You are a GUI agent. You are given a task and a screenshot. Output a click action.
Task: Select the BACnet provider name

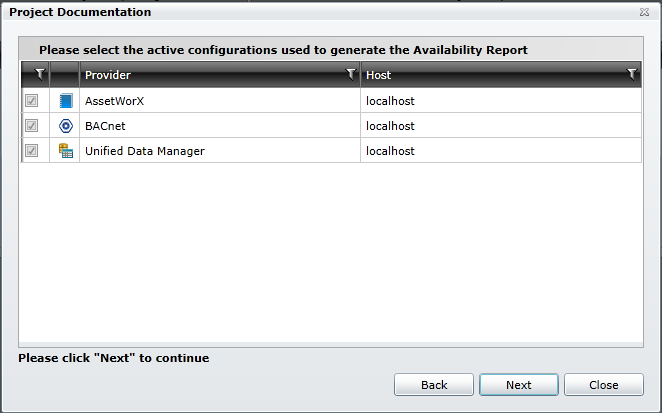[107, 126]
